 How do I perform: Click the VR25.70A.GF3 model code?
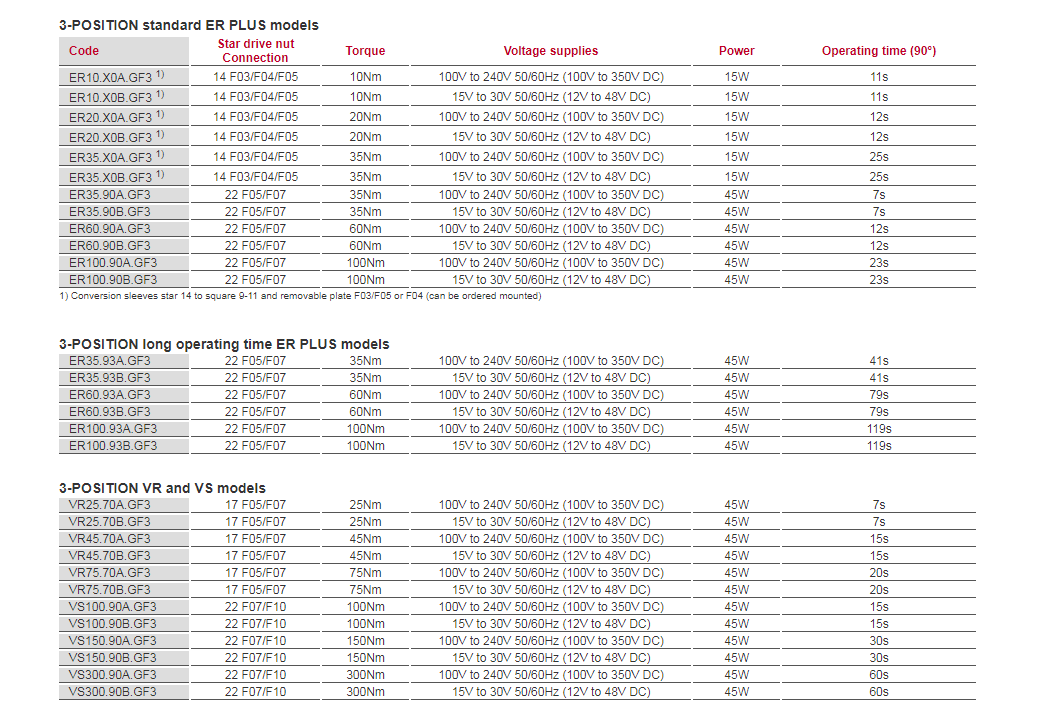(110, 505)
